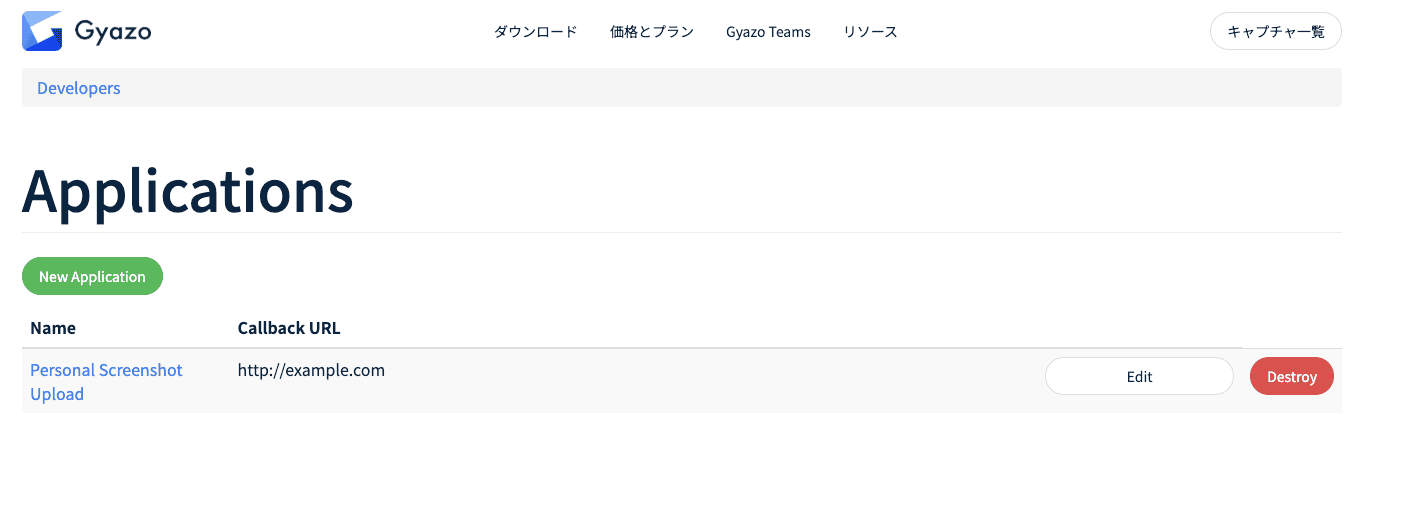
Task: Click the Gyazo wordmark text
Action: click(113, 32)
